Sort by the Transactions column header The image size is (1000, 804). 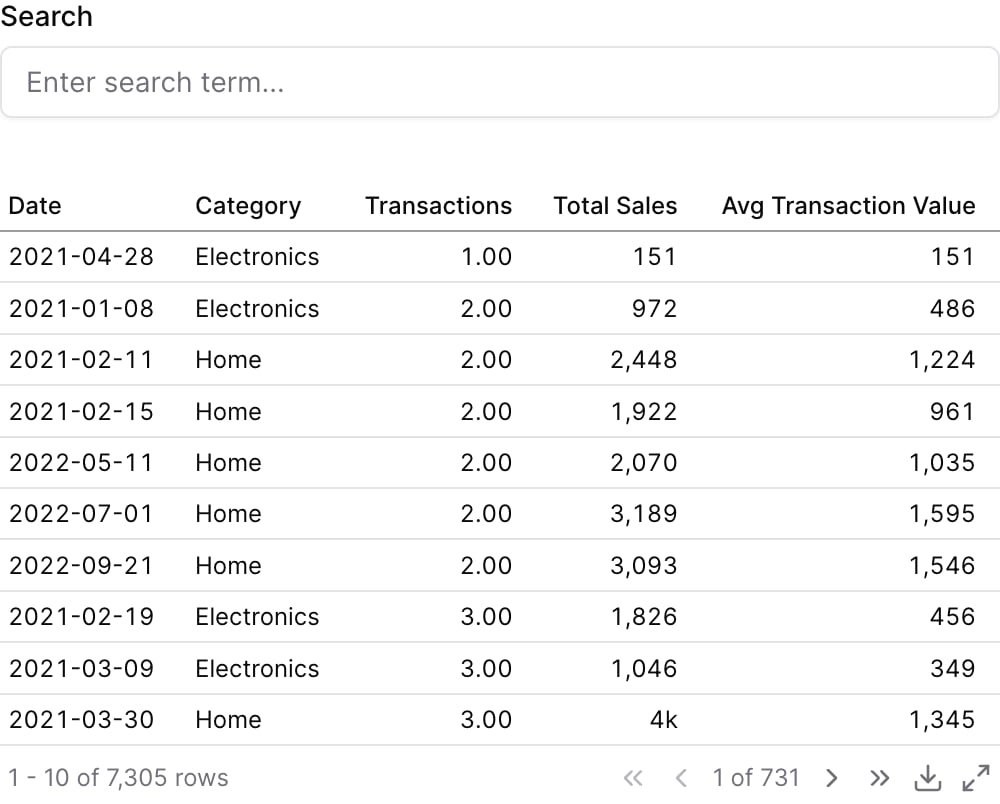(x=438, y=206)
